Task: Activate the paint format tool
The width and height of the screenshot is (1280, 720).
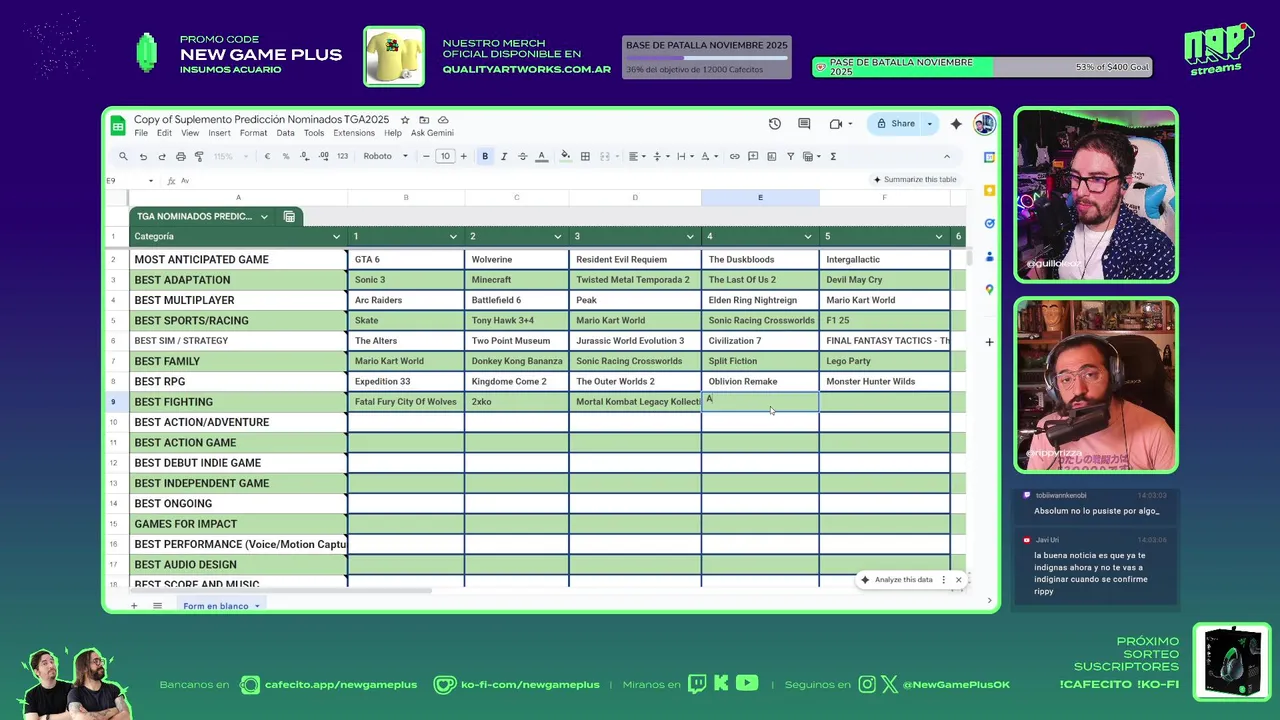Action: click(199, 156)
